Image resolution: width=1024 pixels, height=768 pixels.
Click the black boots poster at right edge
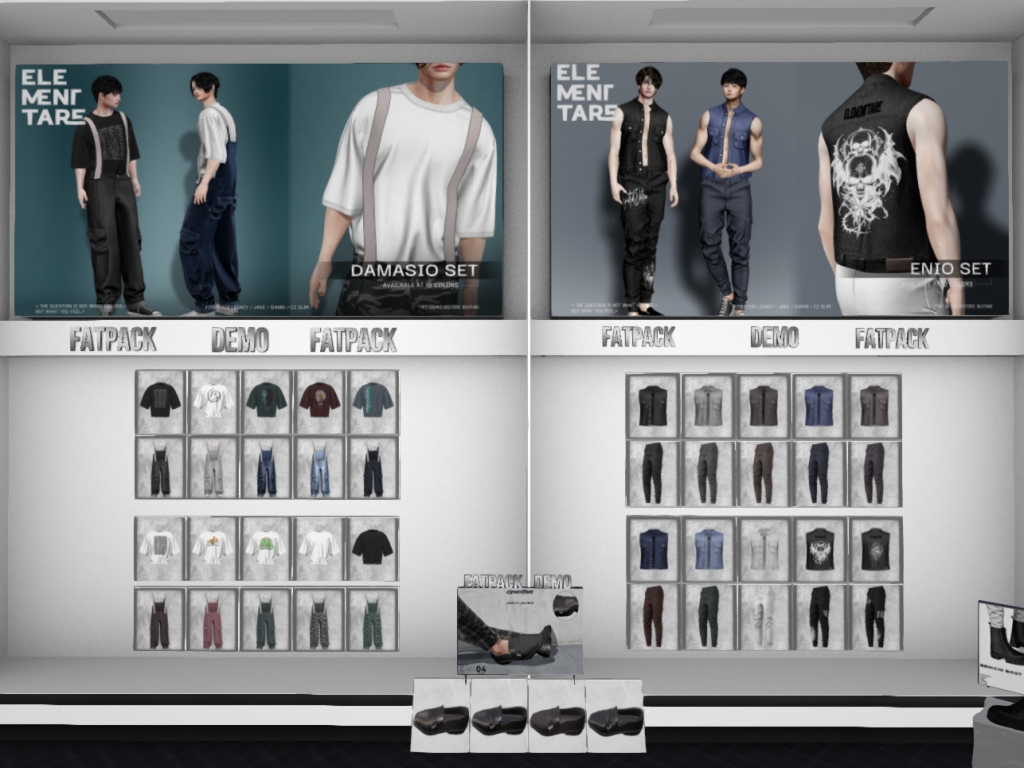(1001, 647)
